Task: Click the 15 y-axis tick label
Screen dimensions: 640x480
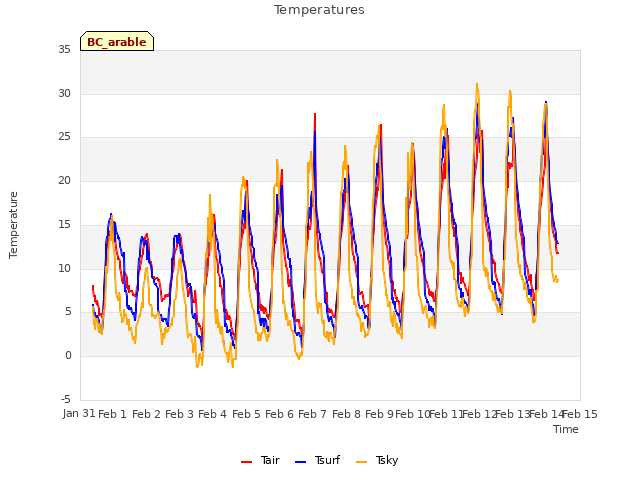Action: [64, 224]
